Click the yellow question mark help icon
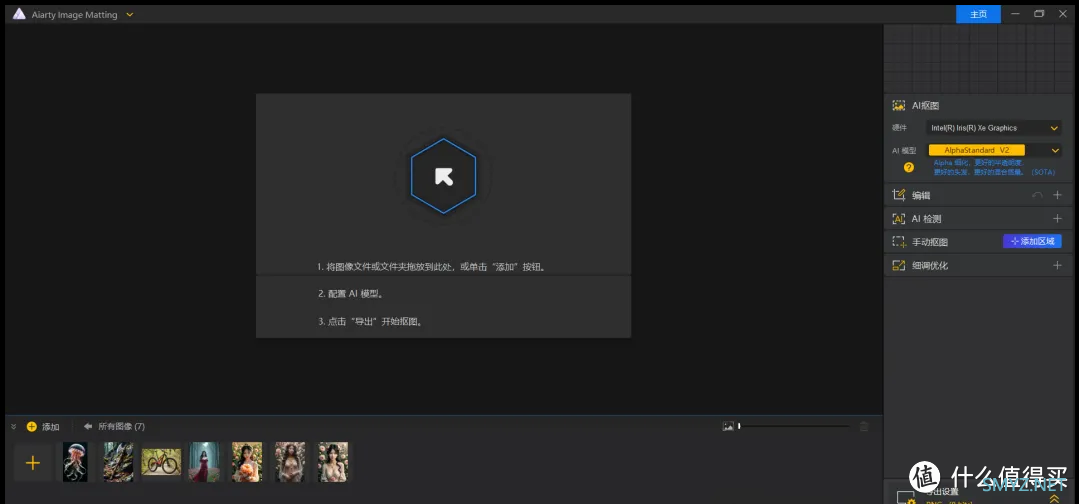 tap(909, 167)
